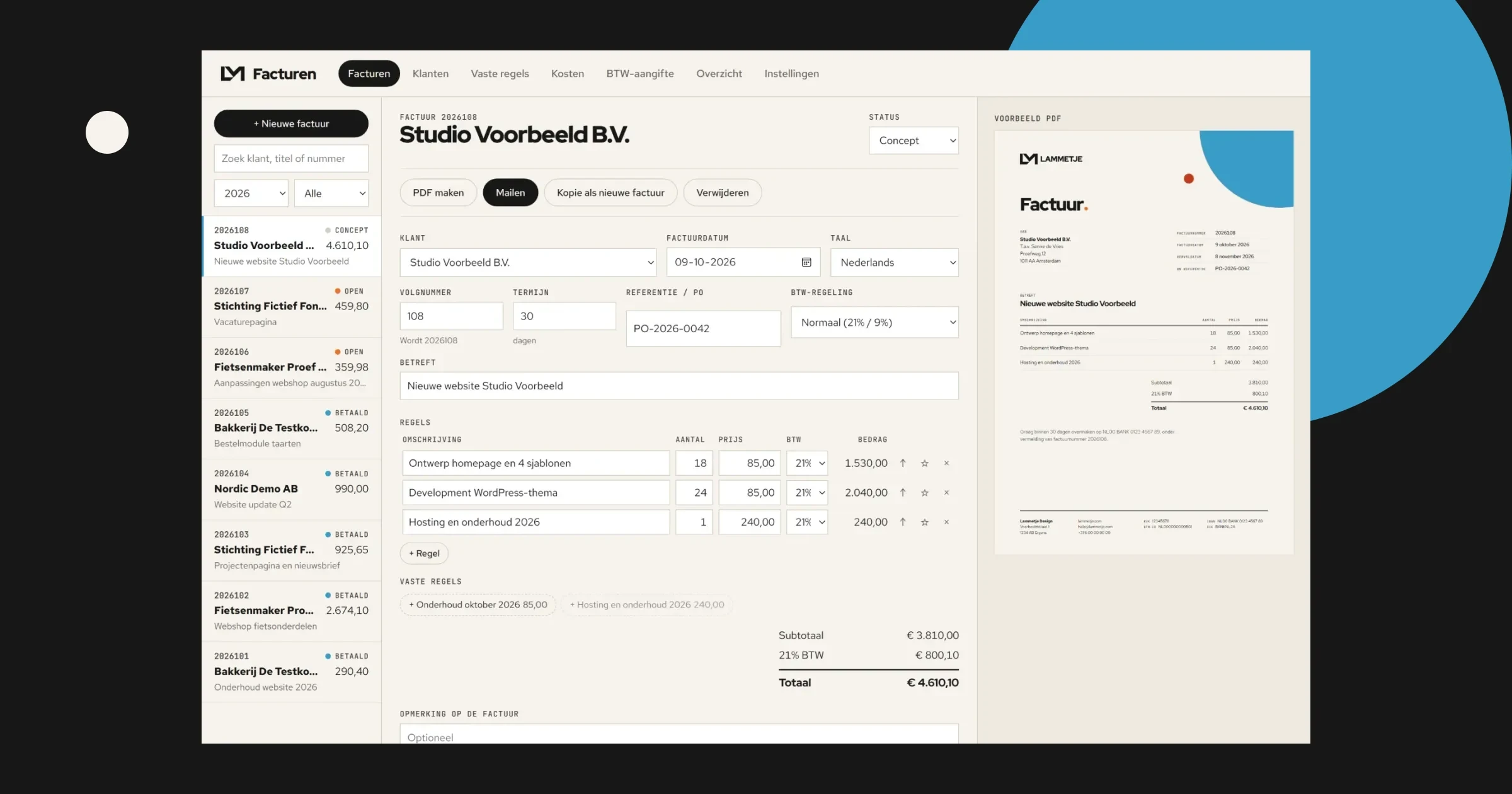Click Kopie als nieuwe factuur
The image size is (1512, 794).
[610, 193]
